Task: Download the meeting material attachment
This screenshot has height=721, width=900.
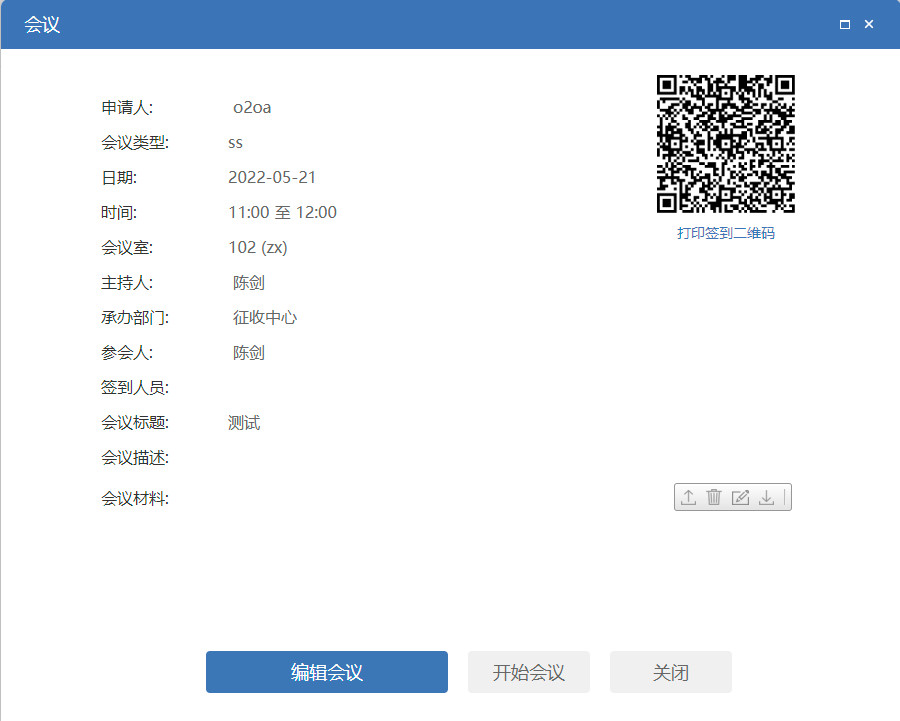Action: click(x=766, y=497)
